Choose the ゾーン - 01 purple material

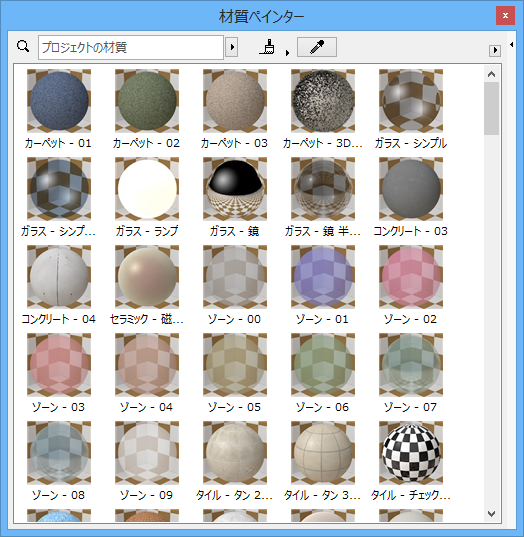[323, 277]
